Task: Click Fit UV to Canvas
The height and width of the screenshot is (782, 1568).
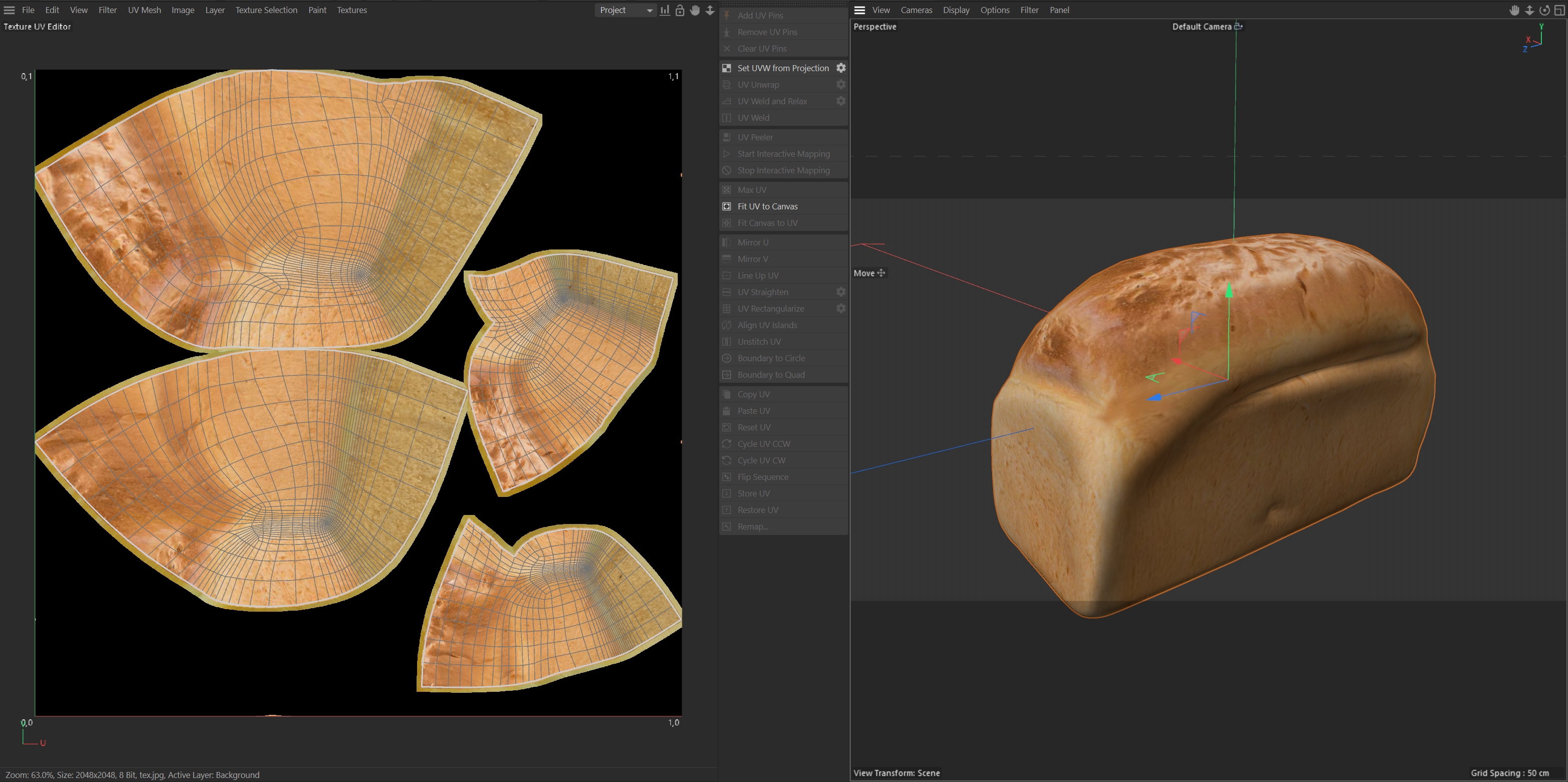Action: pos(767,207)
